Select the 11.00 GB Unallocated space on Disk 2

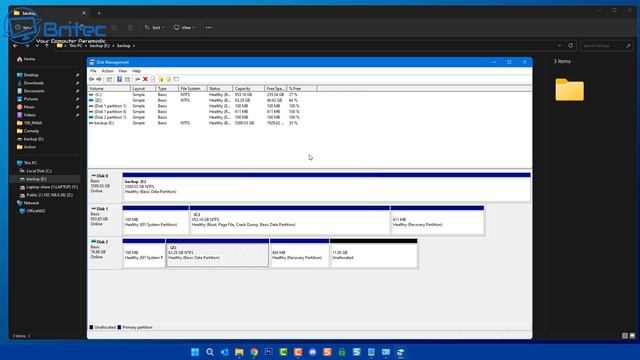[374, 253]
